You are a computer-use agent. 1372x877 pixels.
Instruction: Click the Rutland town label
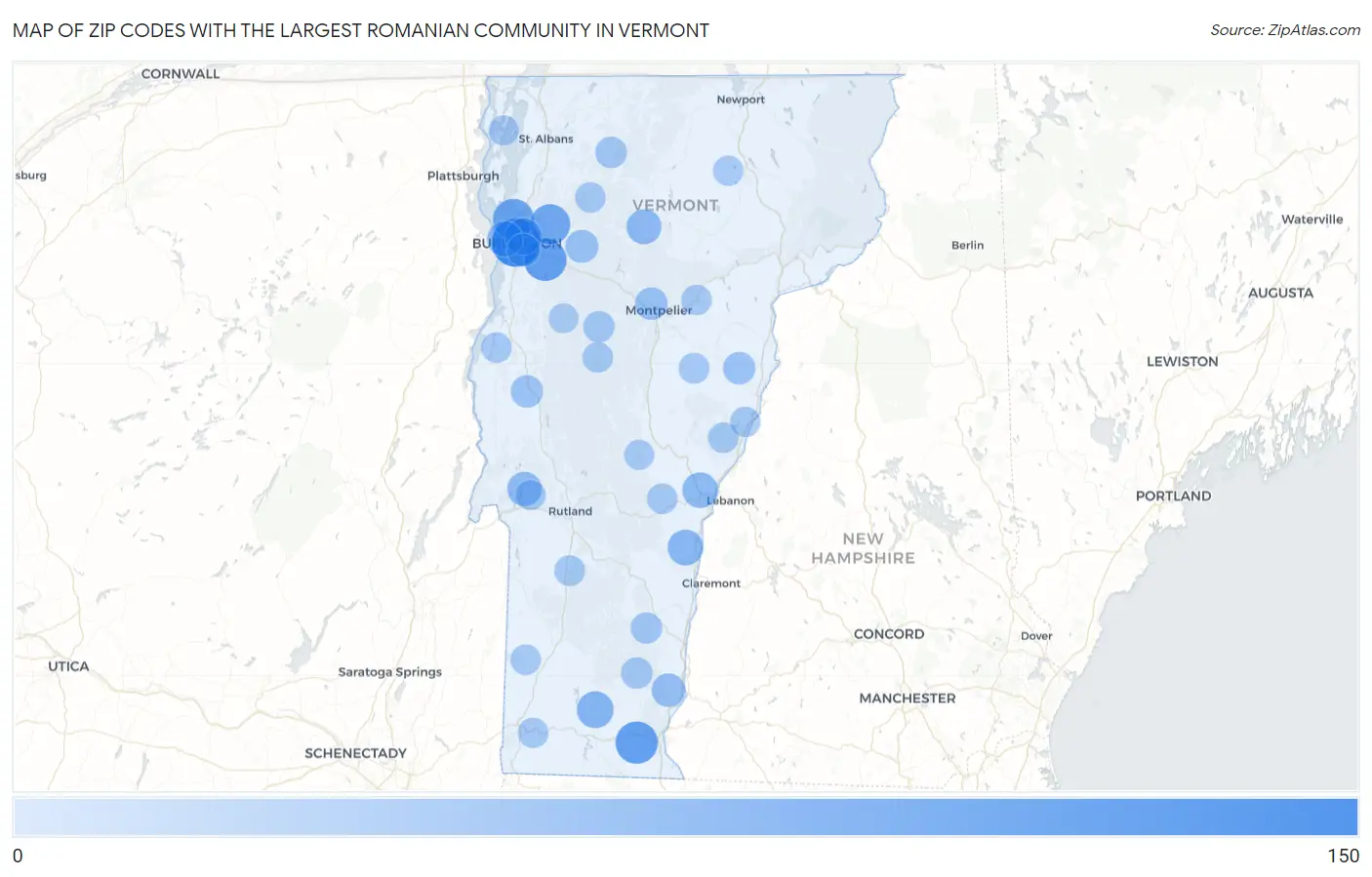[570, 511]
